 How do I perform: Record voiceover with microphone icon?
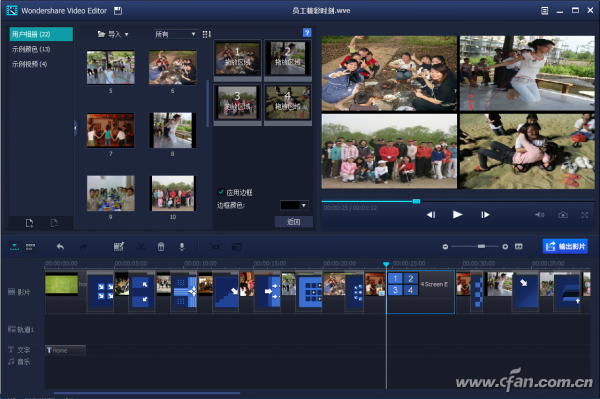[x=182, y=247]
